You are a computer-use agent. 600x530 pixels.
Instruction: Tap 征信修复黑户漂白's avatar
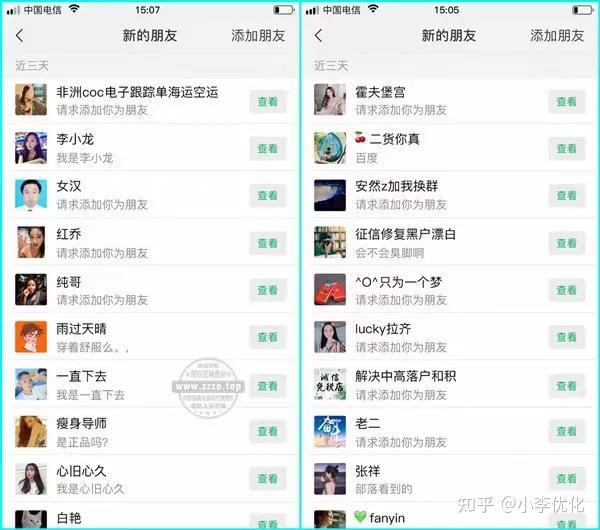330,242
